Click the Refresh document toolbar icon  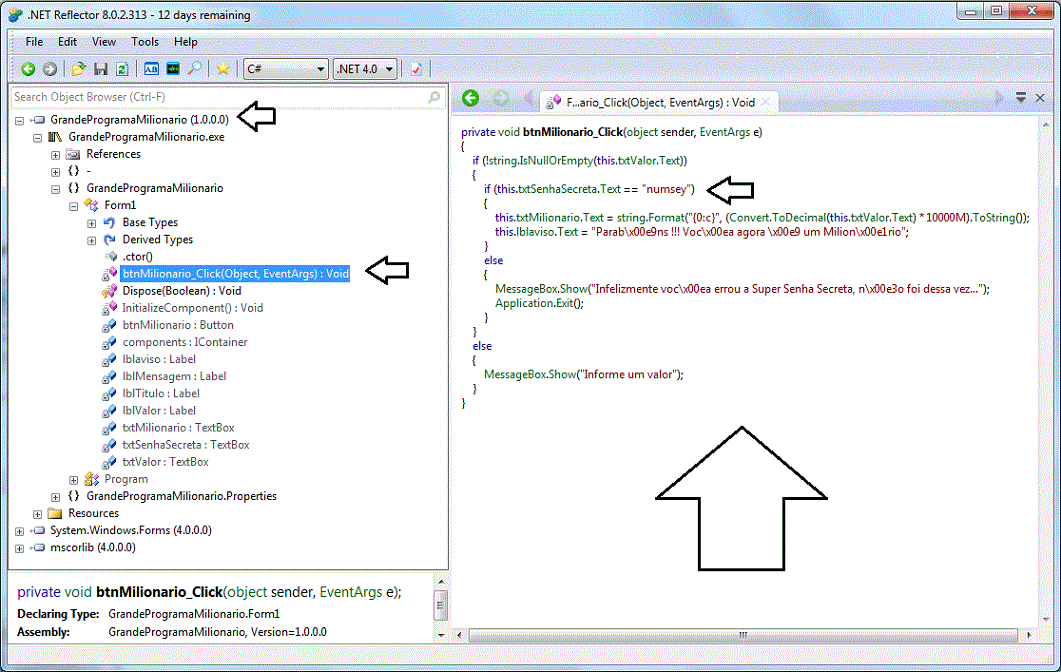pyautogui.click(x=122, y=68)
